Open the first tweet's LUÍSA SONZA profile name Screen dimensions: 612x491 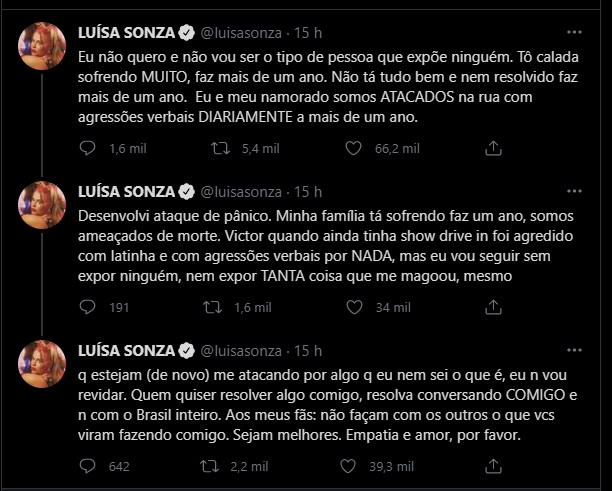(x=126, y=33)
